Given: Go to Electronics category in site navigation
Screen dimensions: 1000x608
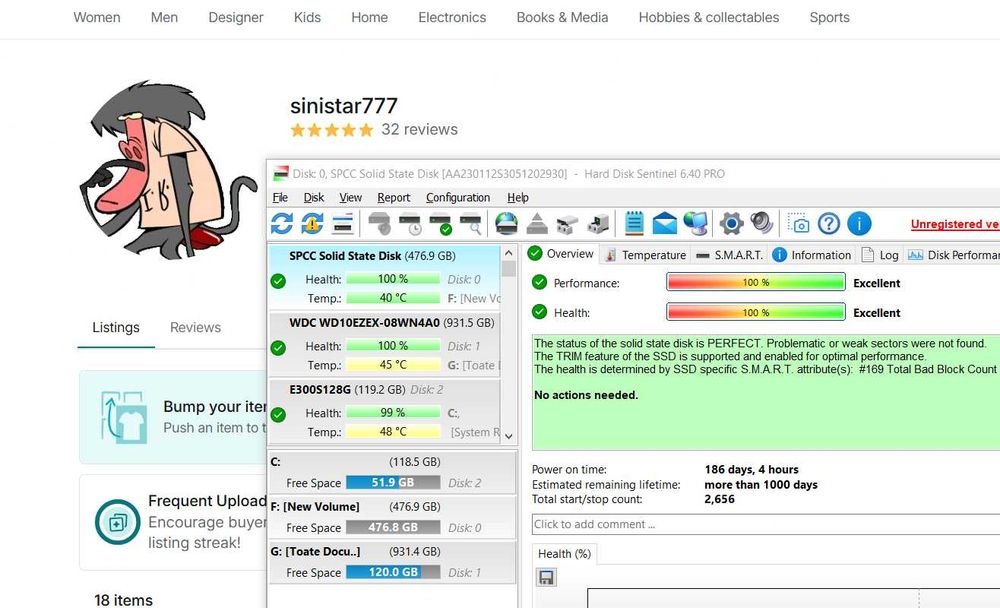Looking at the screenshot, I should coord(452,18).
